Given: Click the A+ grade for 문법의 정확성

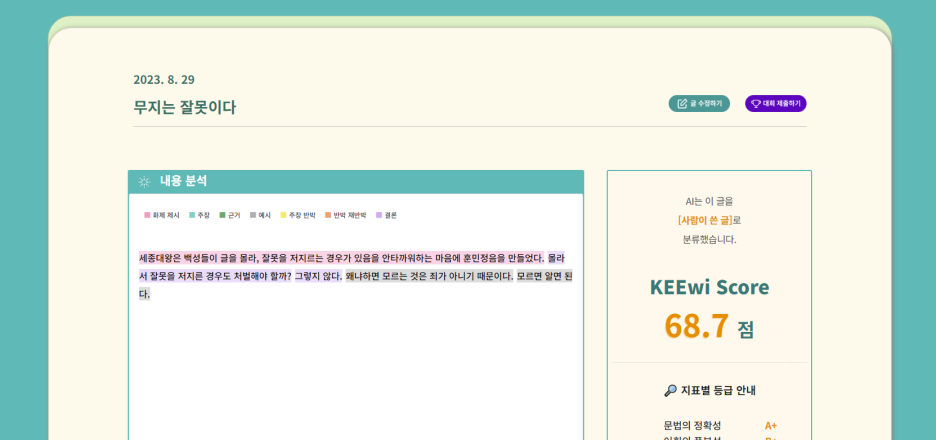Looking at the screenshot, I should click(x=771, y=426).
